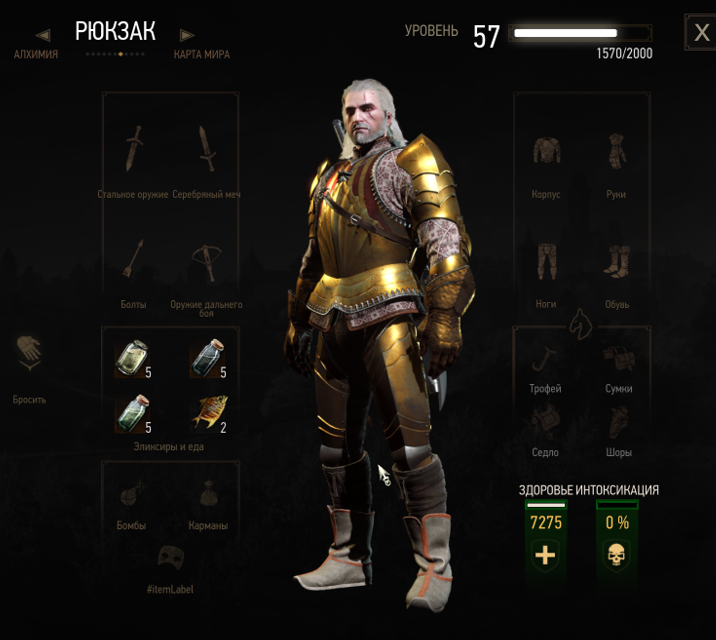The height and width of the screenshot is (640, 716).
Task: Open the saddlebags Сумки slot
Action: [618, 358]
